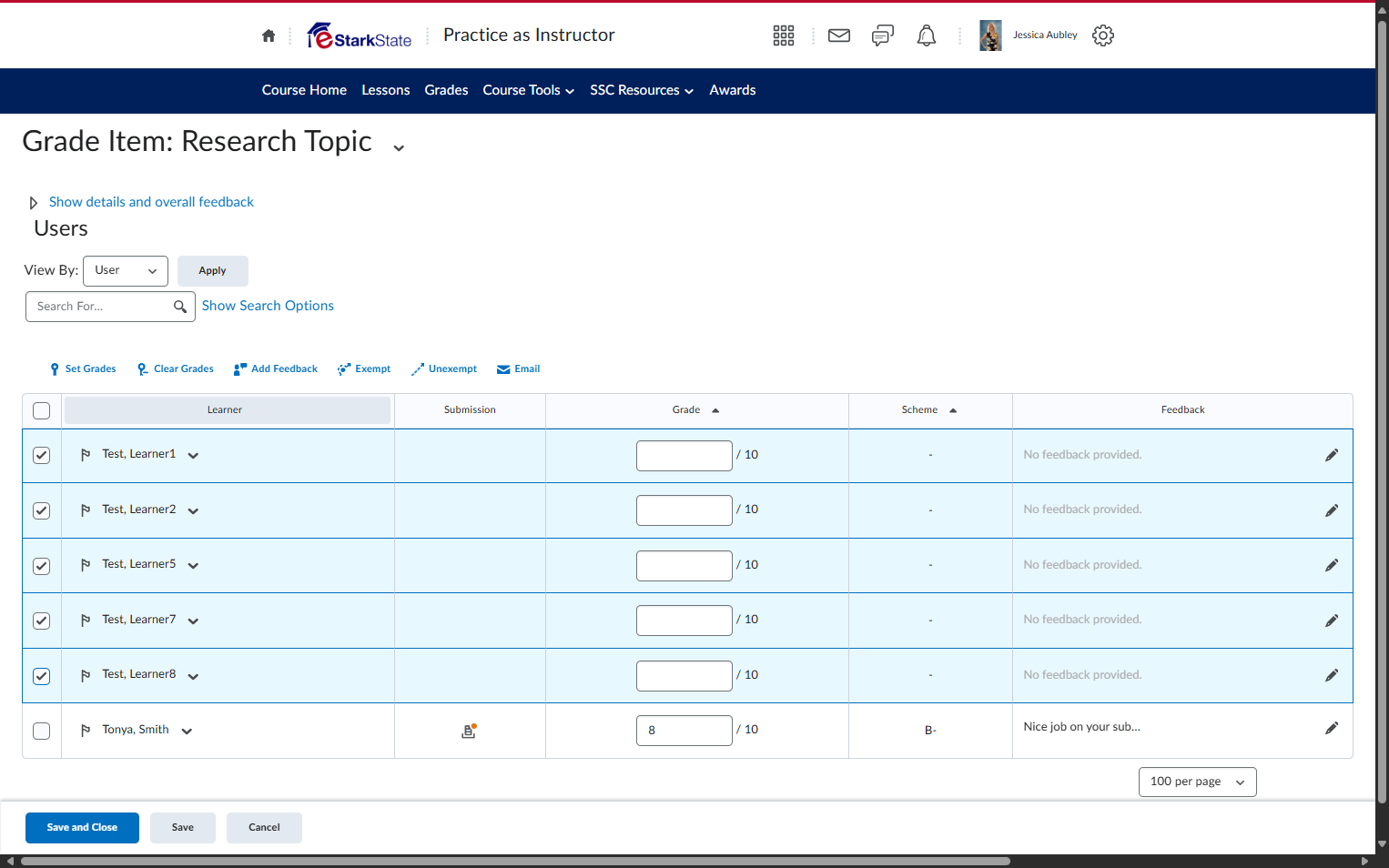Edit feedback pencil for Tonya, Smith
The image size is (1389, 868).
pos(1332,728)
